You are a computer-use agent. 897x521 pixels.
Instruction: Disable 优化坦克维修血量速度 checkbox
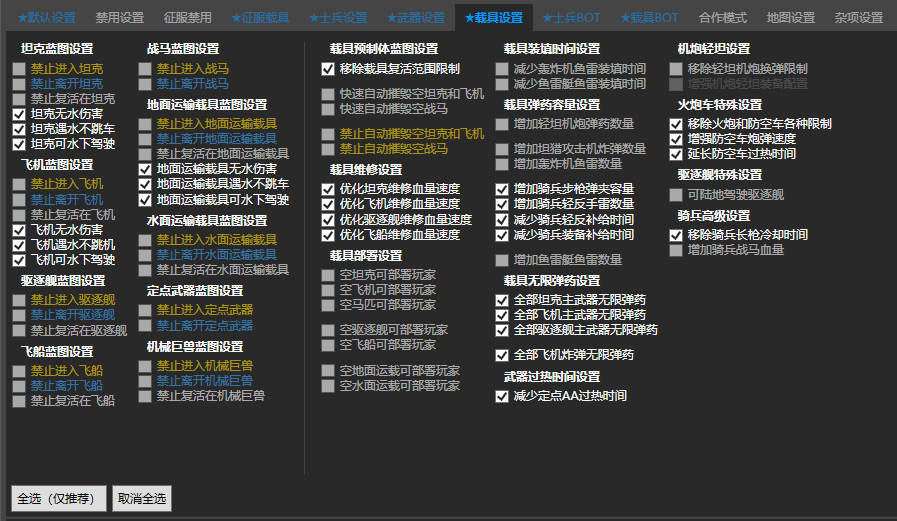[x=328, y=189]
